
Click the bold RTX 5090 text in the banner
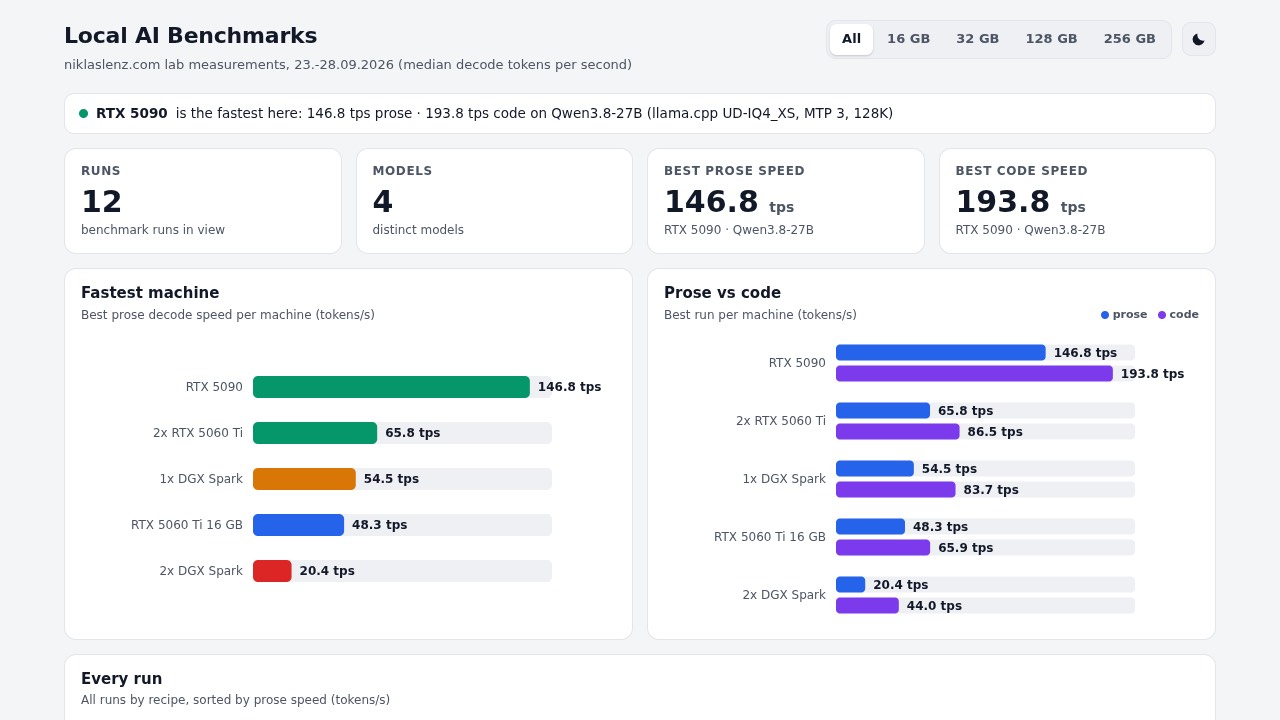point(132,114)
